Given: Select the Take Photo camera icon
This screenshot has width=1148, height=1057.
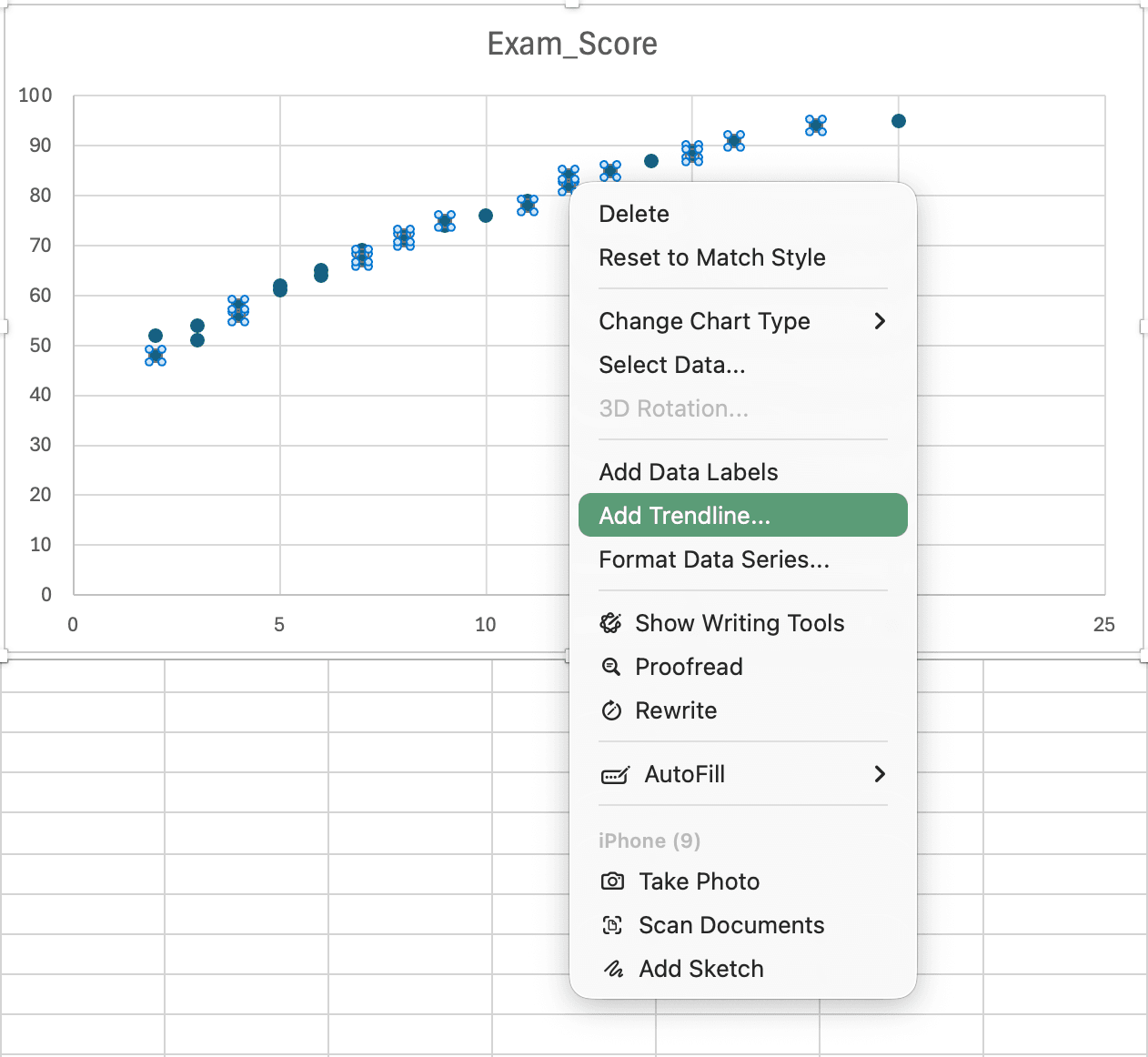Looking at the screenshot, I should point(613,881).
